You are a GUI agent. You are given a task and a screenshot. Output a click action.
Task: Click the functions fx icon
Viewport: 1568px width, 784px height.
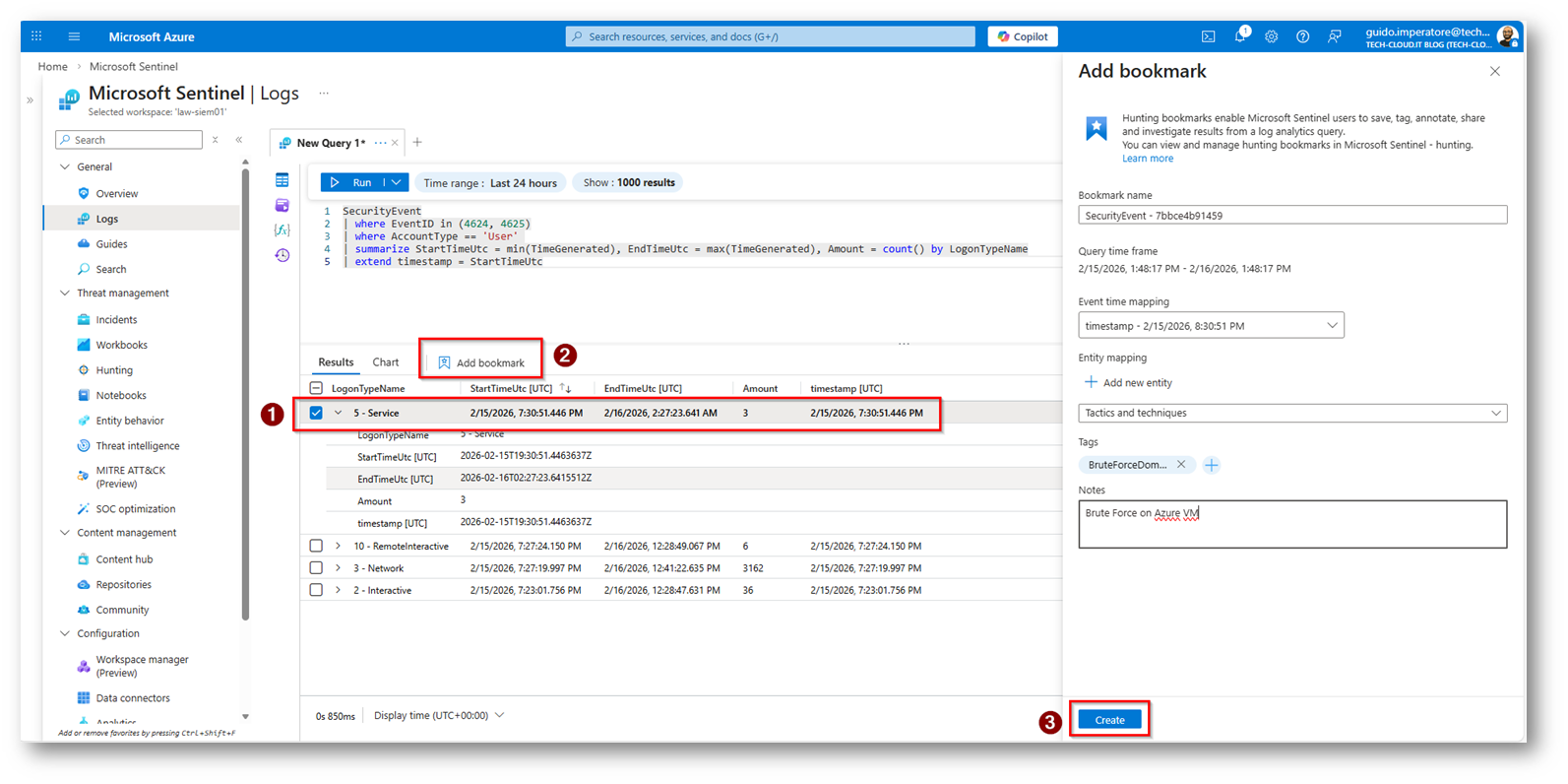282,229
